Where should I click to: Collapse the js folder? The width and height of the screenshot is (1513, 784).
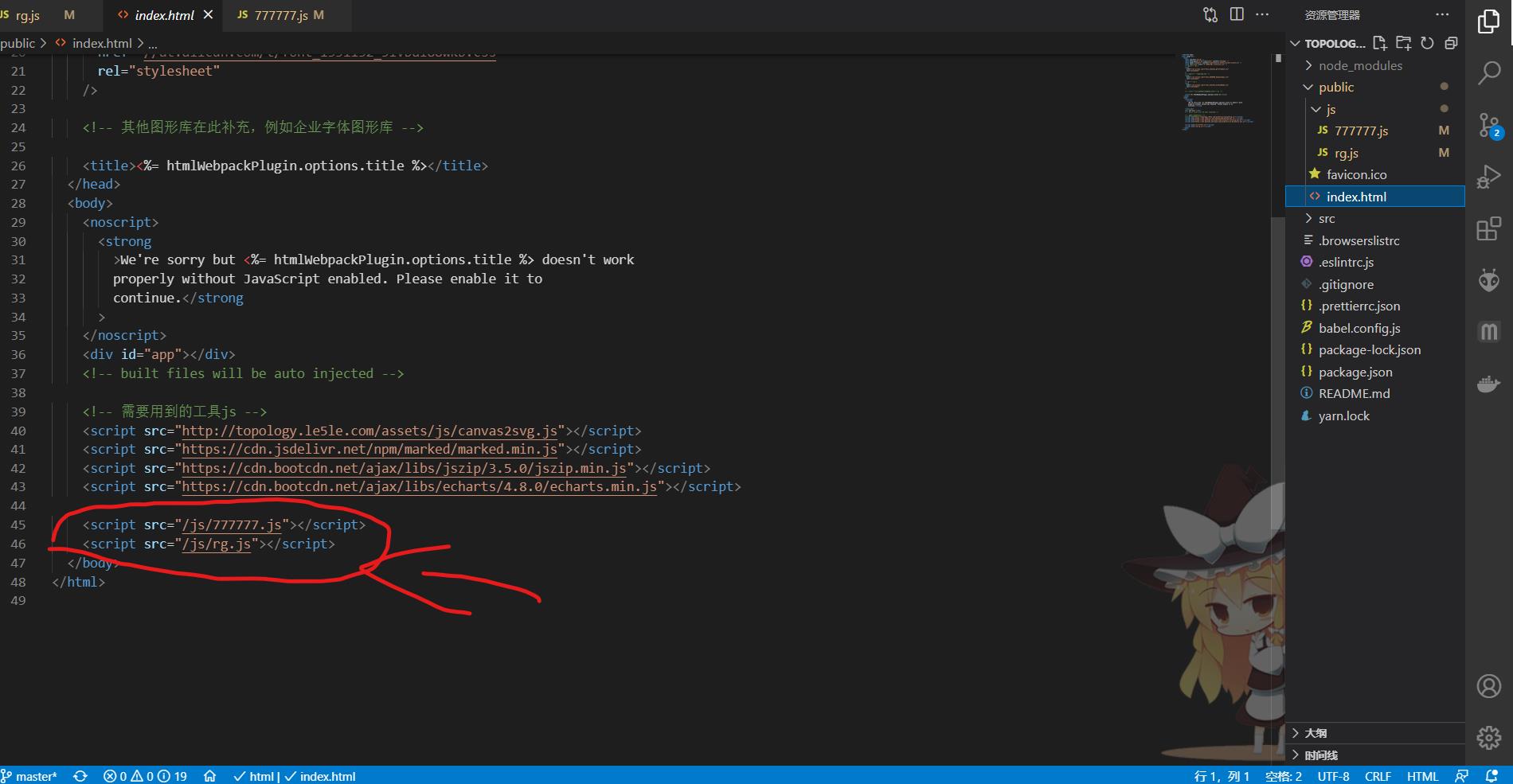[1331, 109]
